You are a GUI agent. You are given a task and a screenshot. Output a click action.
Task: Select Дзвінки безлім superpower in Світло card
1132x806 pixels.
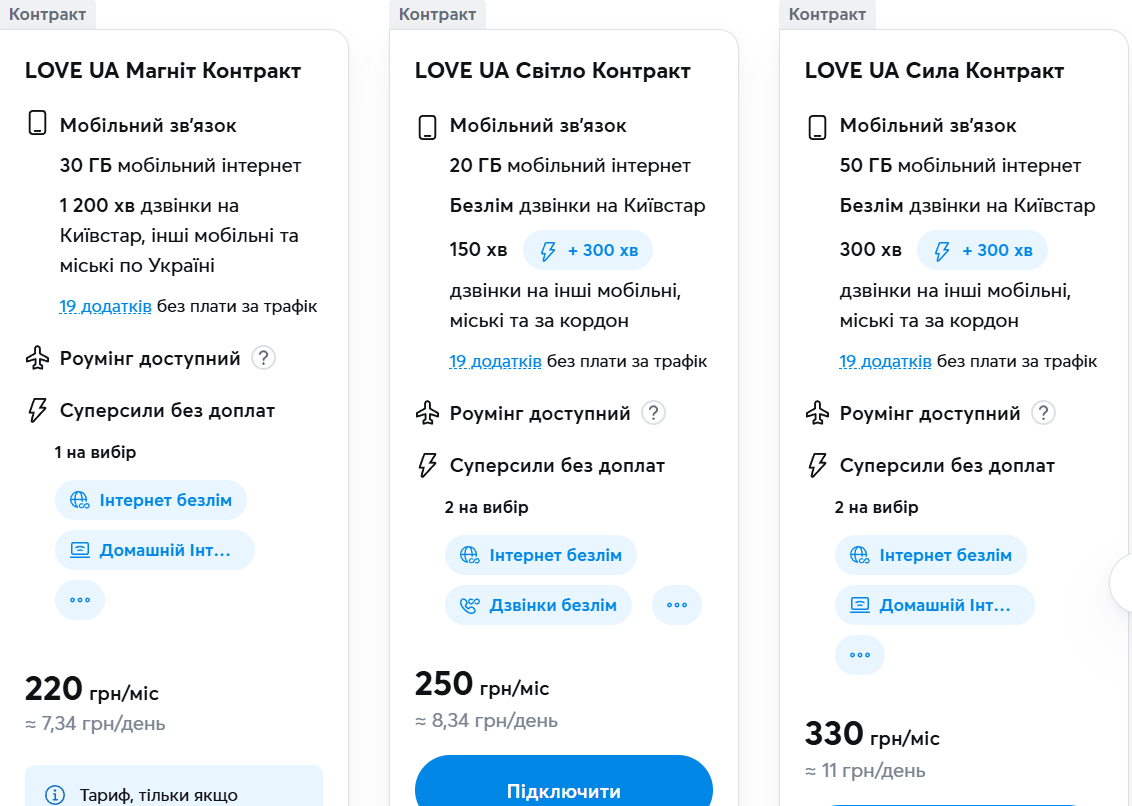538,605
